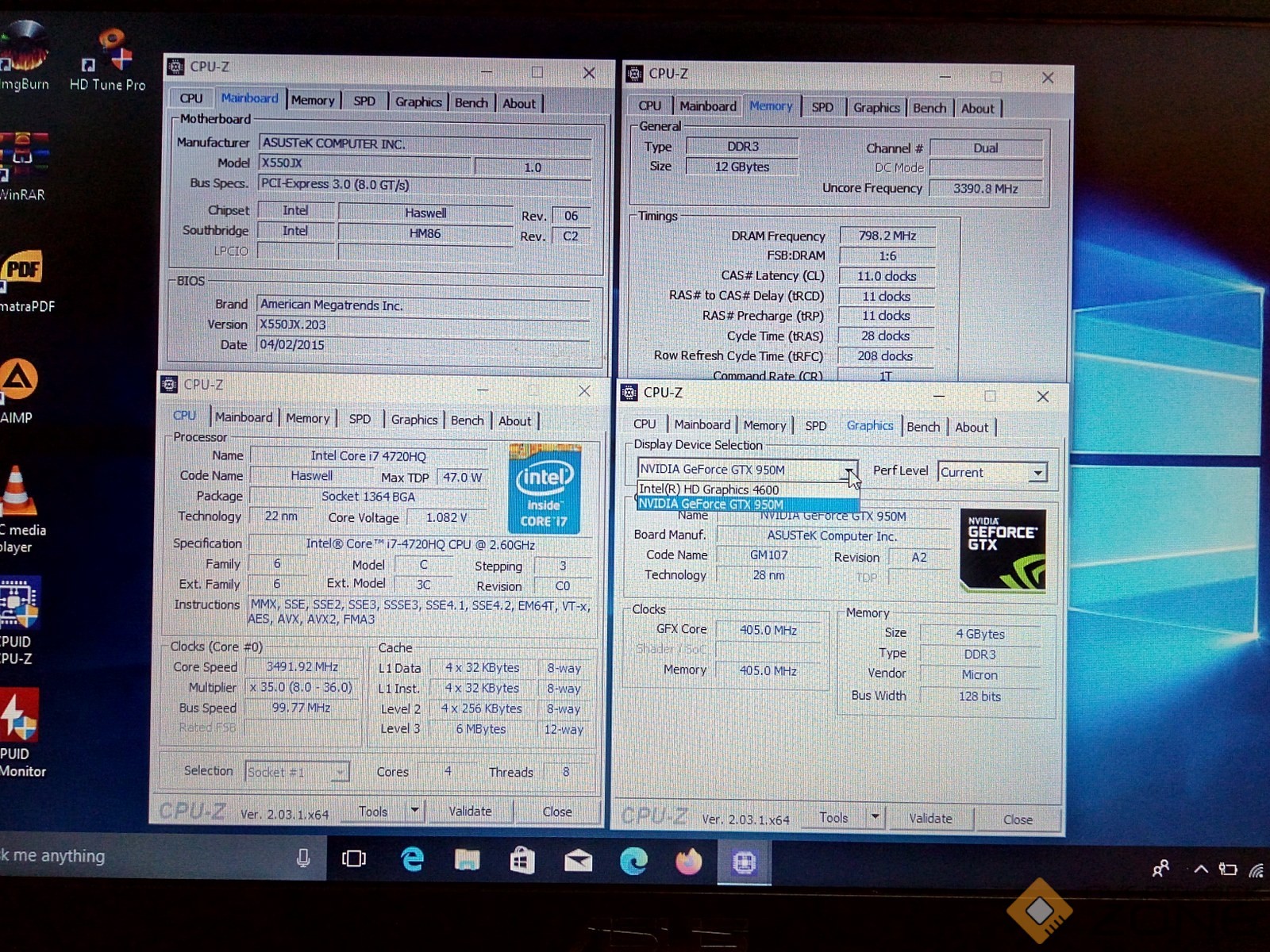Image resolution: width=1270 pixels, height=952 pixels.
Task: Click the Task View taskbar button
Action: (353, 859)
